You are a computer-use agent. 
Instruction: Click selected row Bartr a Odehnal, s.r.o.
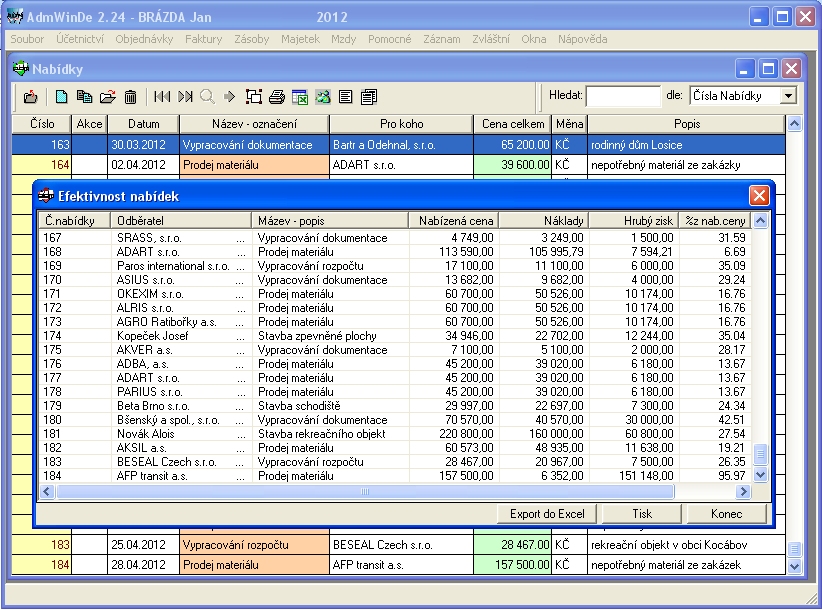pos(398,145)
